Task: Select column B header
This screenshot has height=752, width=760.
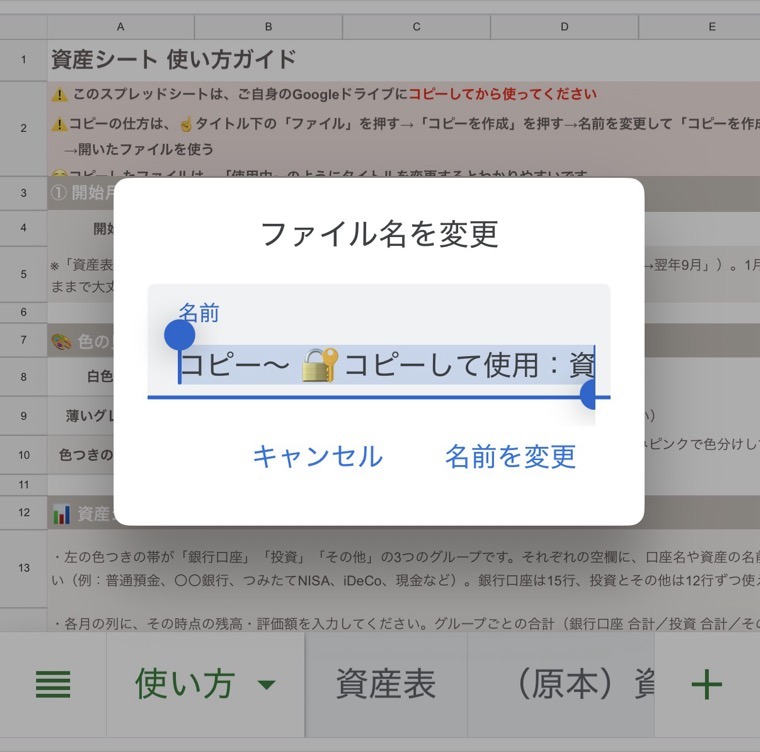Action: [x=269, y=27]
